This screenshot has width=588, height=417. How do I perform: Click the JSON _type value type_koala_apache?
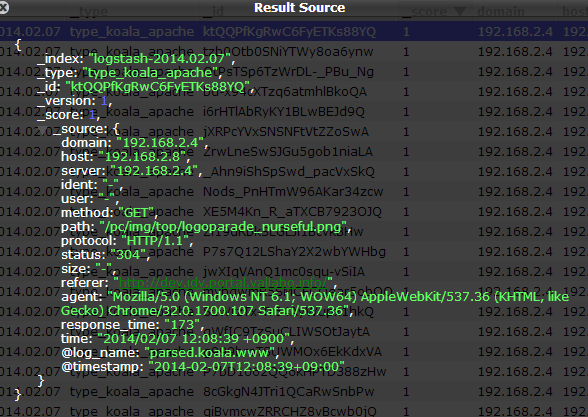[x=150, y=72]
